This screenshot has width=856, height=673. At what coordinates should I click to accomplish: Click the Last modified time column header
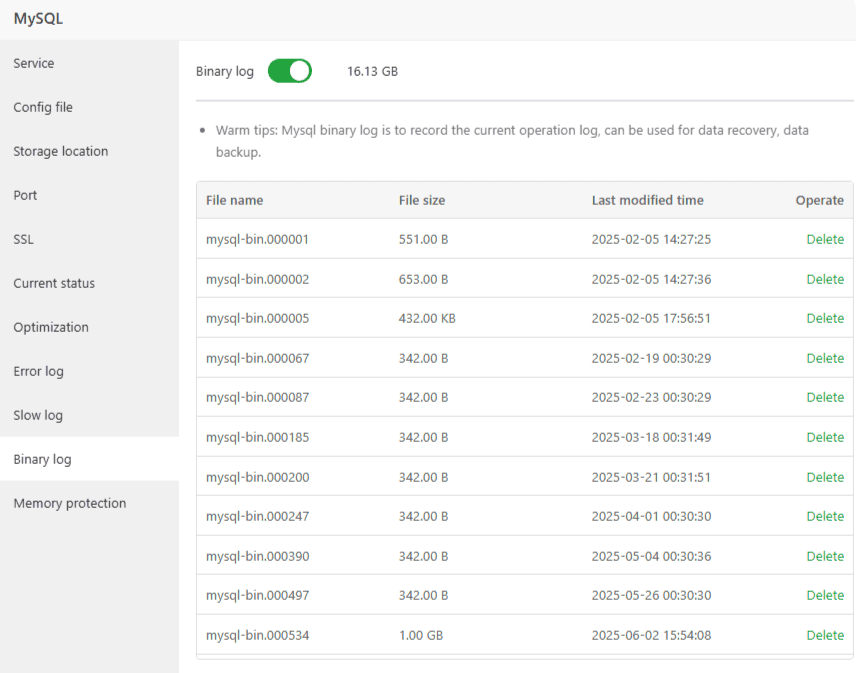pos(647,200)
